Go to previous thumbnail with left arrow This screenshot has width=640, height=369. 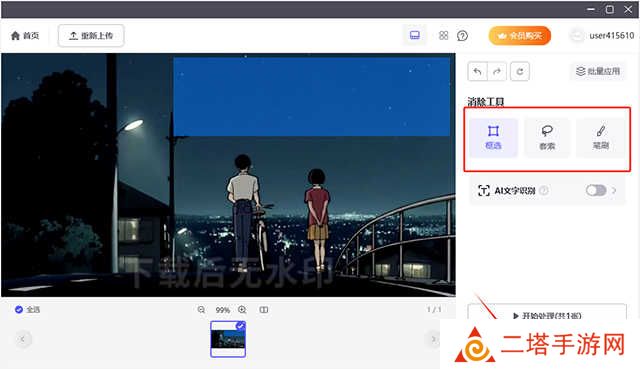click(x=23, y=339)
